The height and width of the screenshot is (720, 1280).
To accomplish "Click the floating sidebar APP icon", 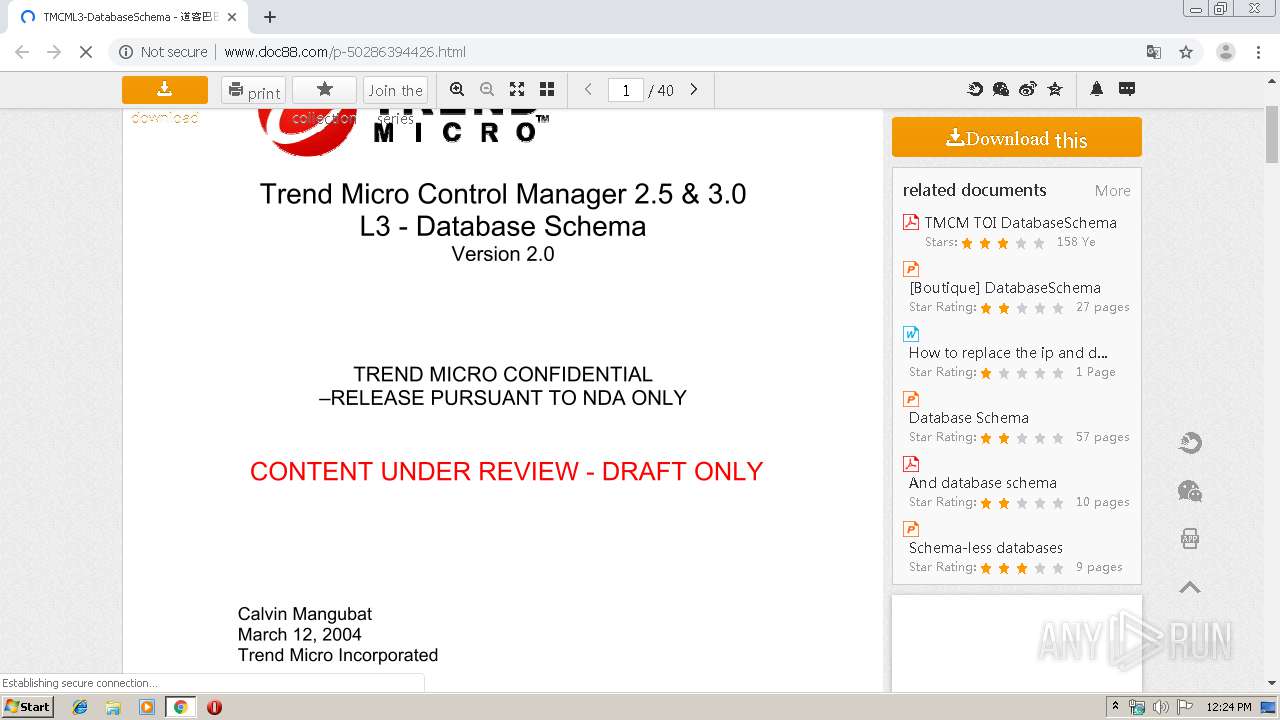I will 1190,539.
